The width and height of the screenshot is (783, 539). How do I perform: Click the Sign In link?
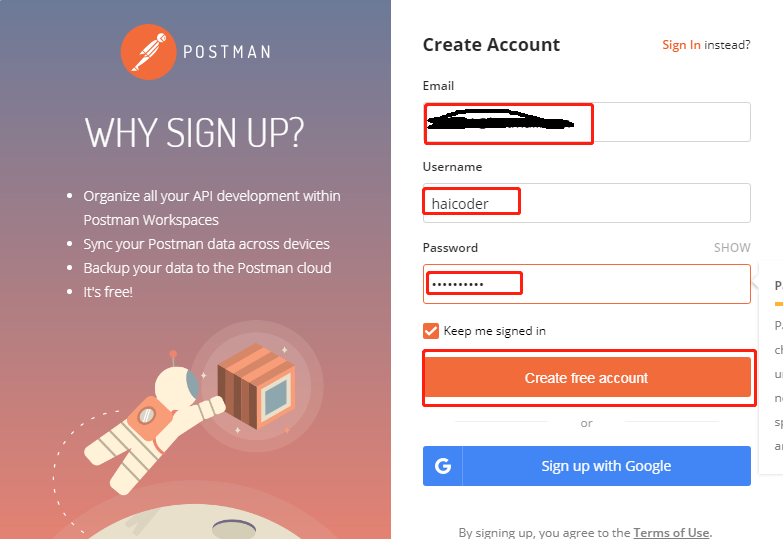pos(681,45)
